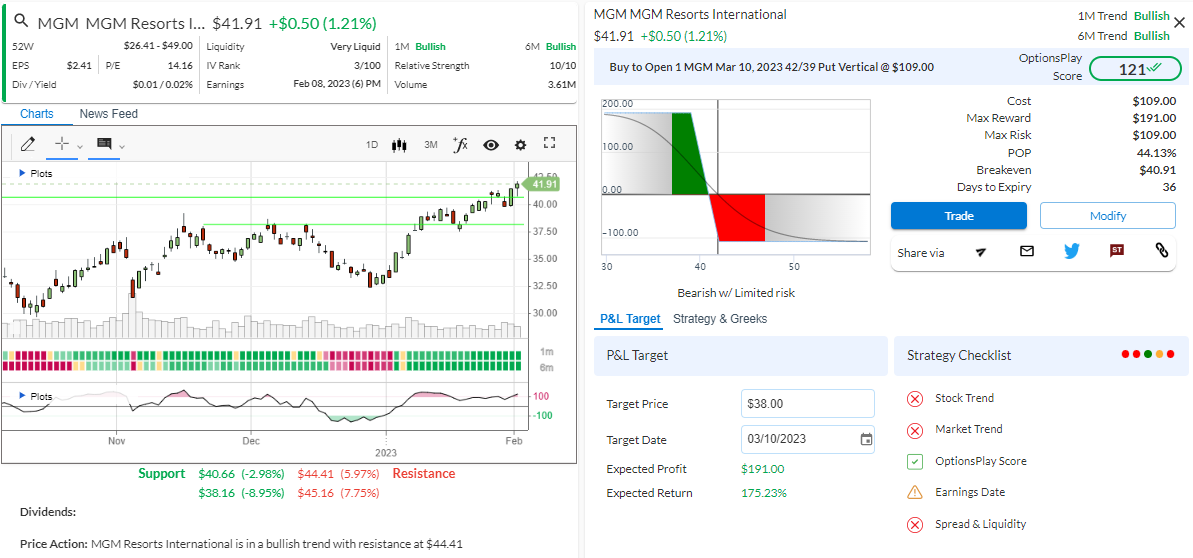The height and width of the screenshot is (558, 1193).
Task: Expand the lower Plots disclosure triangle
Action: (x=21, y=396)
